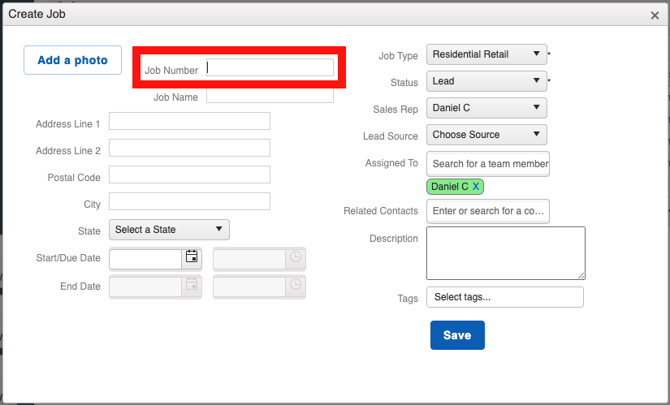Click the Start/Due Date clock icon
The image size is (670, 405).
(296, 258)
